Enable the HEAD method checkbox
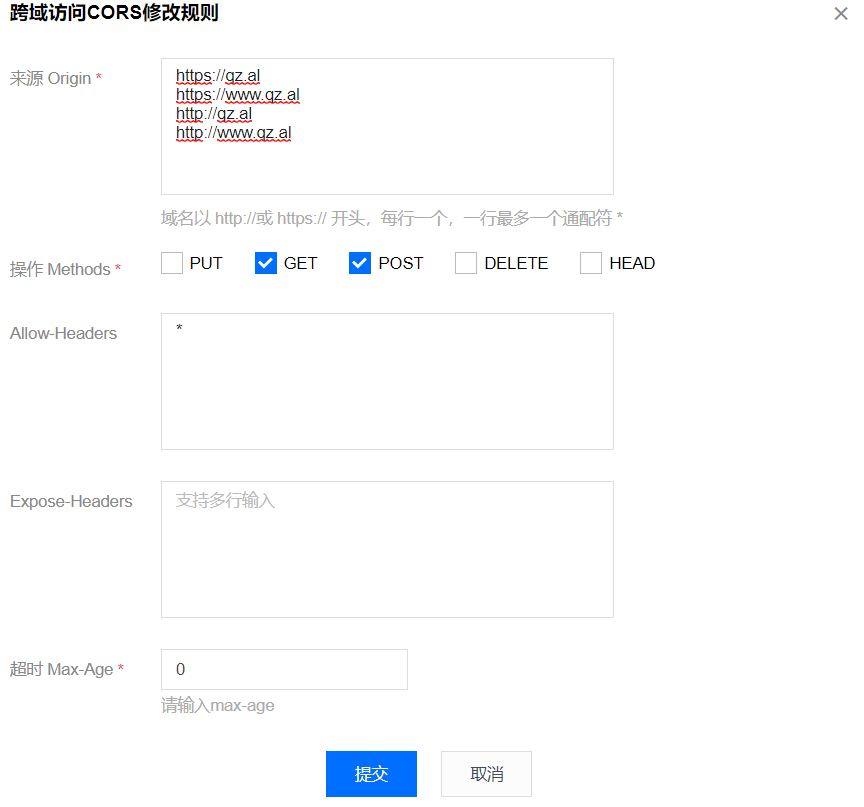 (591, 263)
